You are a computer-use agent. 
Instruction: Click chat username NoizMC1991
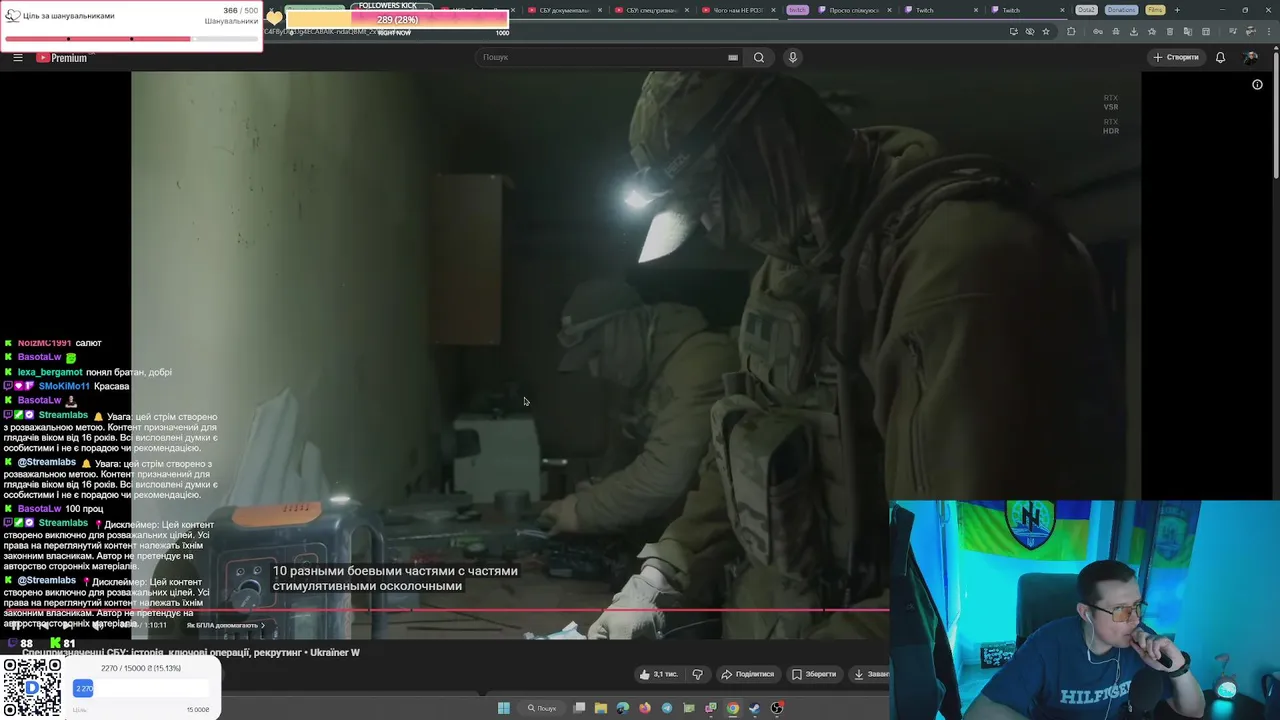coord(44,343)
